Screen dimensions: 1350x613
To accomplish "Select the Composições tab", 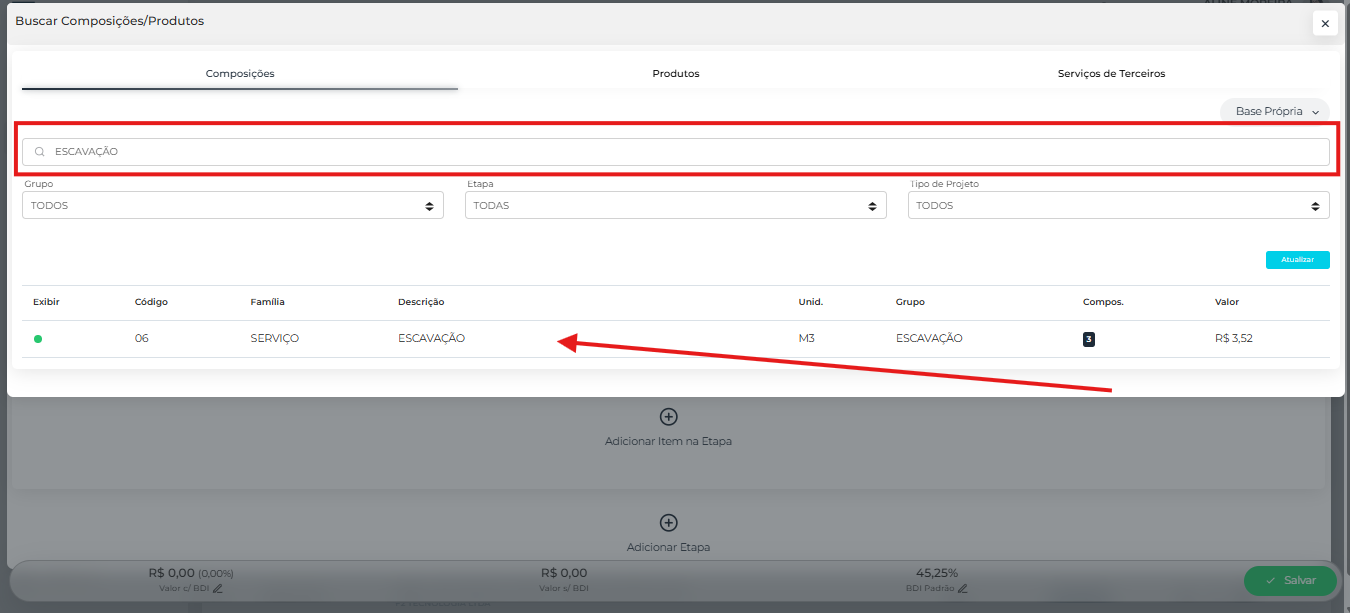I will pos(240,73).
